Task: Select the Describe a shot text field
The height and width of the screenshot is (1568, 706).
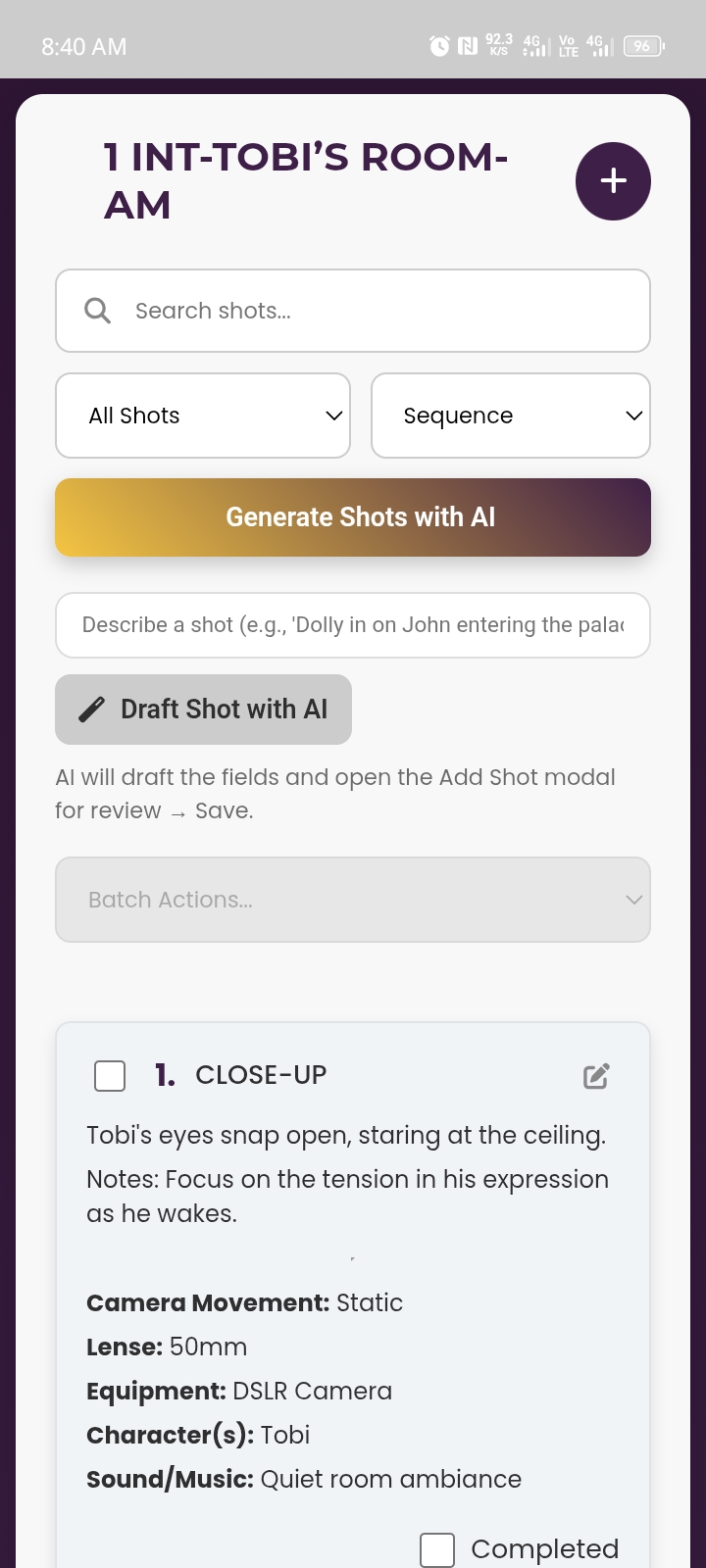Action: [353, 624]
